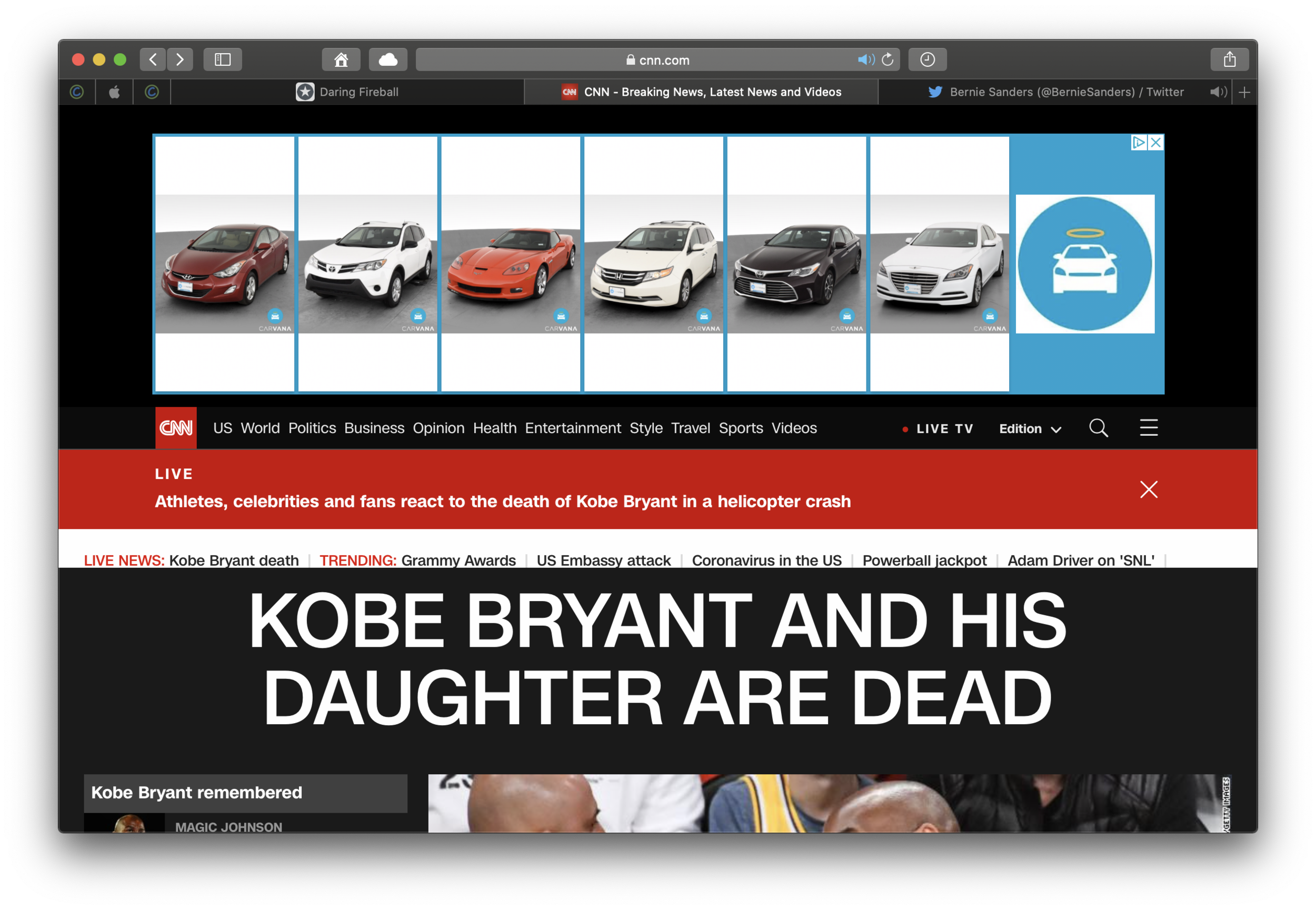Open the Politics section
Viewport: 1316px width, 910px height.
pyautogui.click(x=312, y=427)
